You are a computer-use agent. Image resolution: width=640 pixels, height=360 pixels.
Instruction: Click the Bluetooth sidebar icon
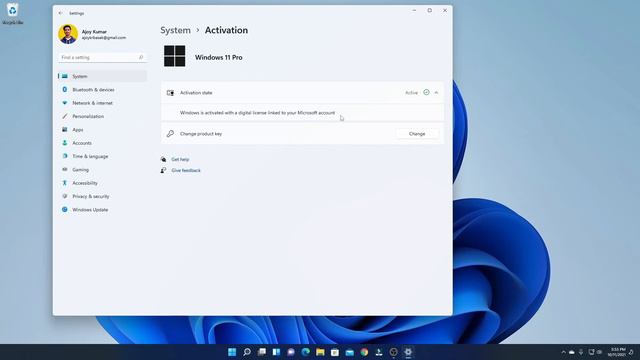64,89
